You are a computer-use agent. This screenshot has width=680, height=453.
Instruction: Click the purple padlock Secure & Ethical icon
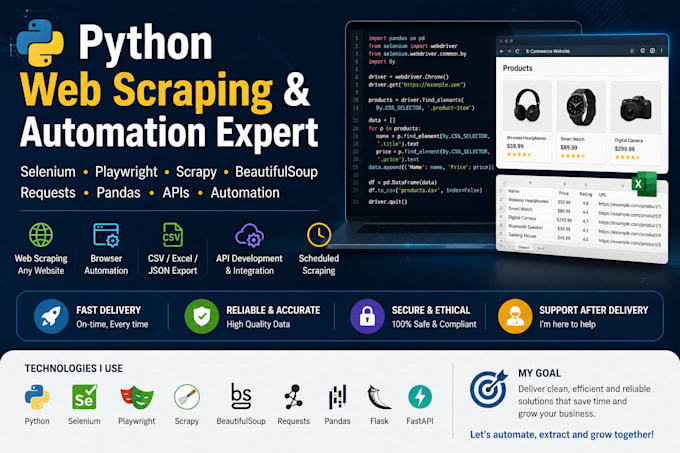click(367, 316)
